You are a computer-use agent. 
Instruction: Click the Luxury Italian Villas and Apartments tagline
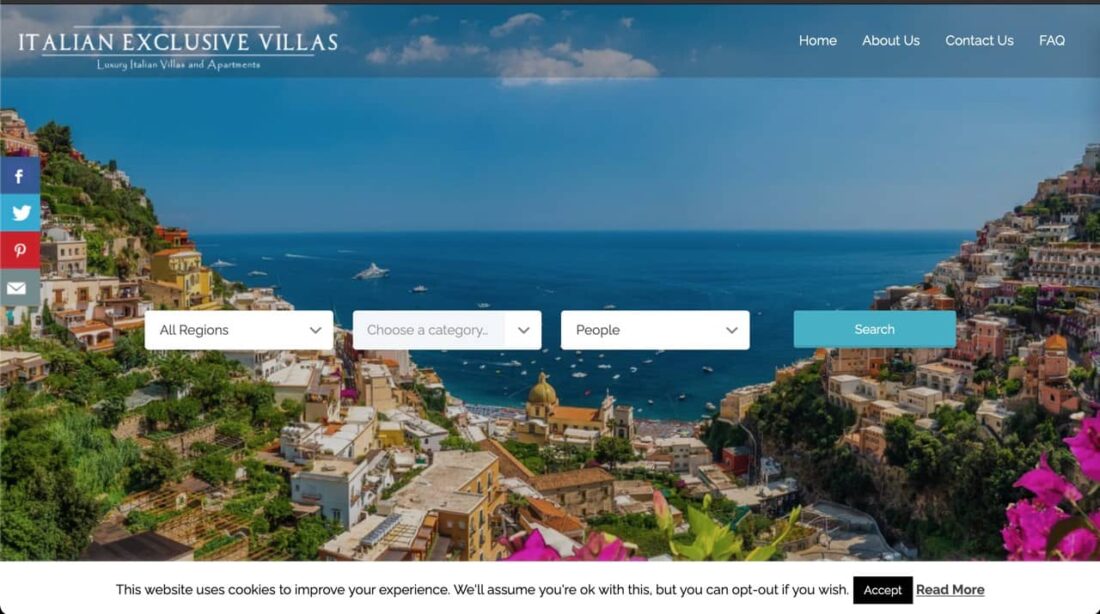click(178, 65)
